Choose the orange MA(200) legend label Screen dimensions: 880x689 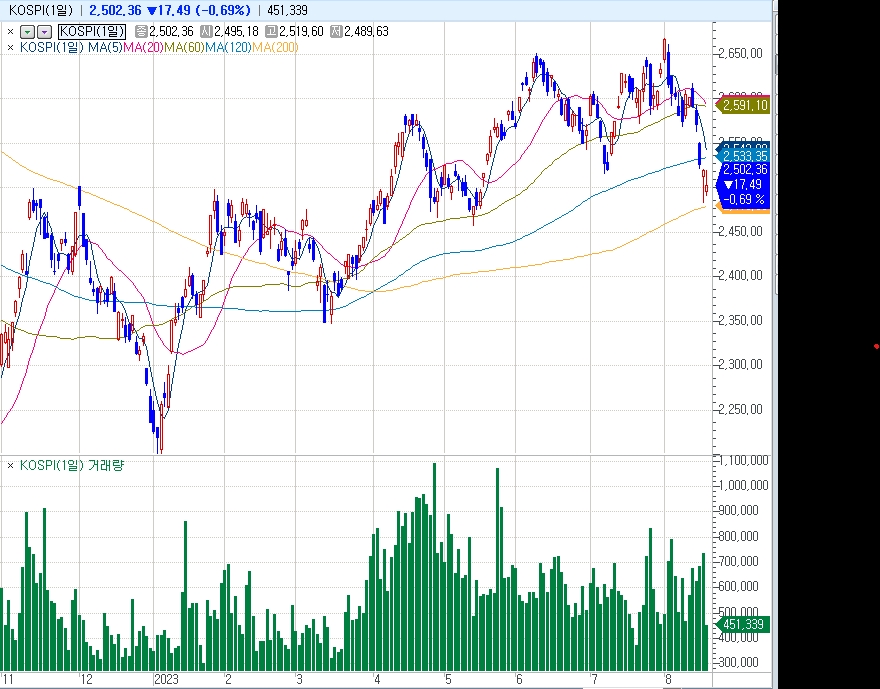[x=275, y=48]
